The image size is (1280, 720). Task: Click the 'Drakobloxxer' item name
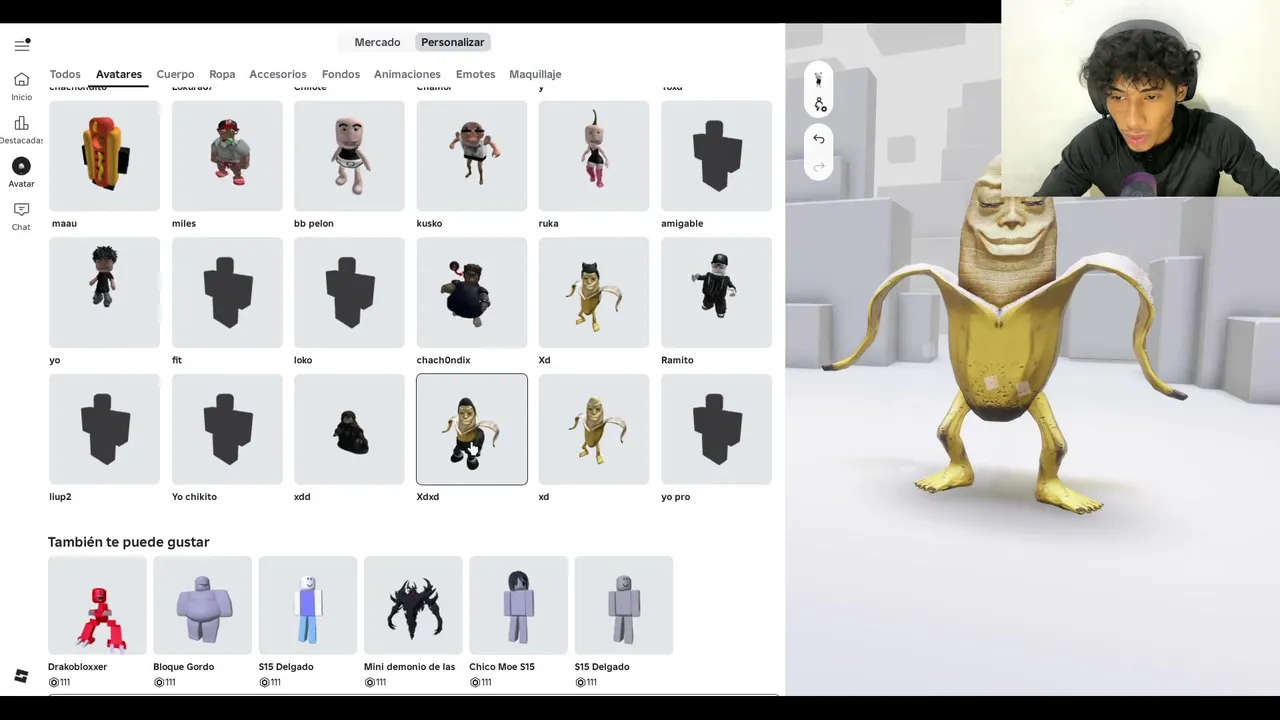tap(77, 667)
